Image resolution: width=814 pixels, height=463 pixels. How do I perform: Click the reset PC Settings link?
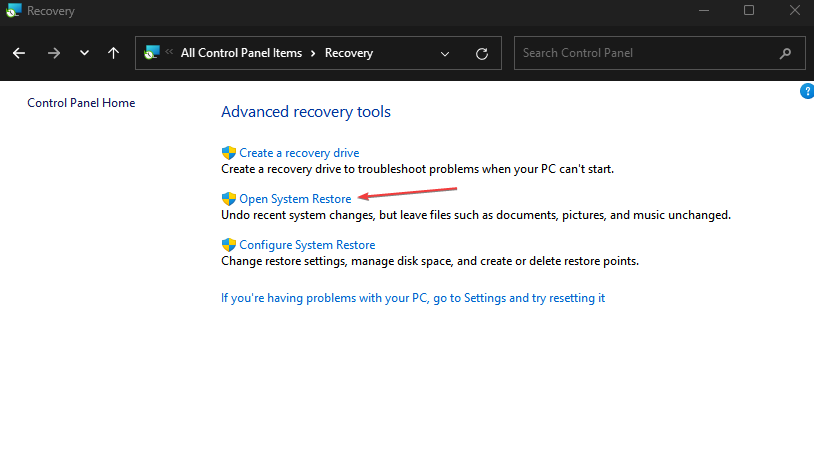point(413,298)
